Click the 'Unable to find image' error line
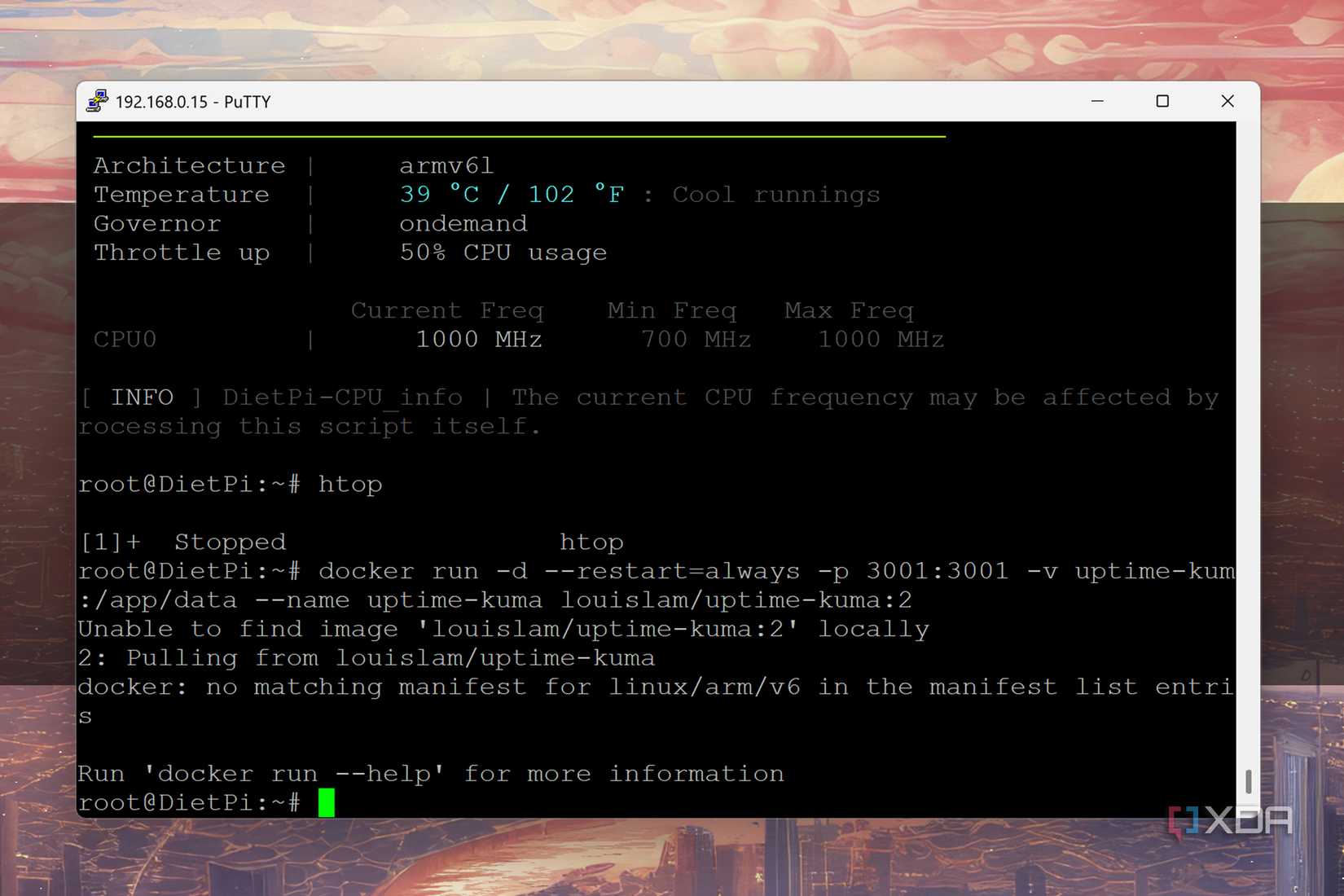Image resolution: width=1344 pixels, height=896 pixels. click(x=503, y=629)
